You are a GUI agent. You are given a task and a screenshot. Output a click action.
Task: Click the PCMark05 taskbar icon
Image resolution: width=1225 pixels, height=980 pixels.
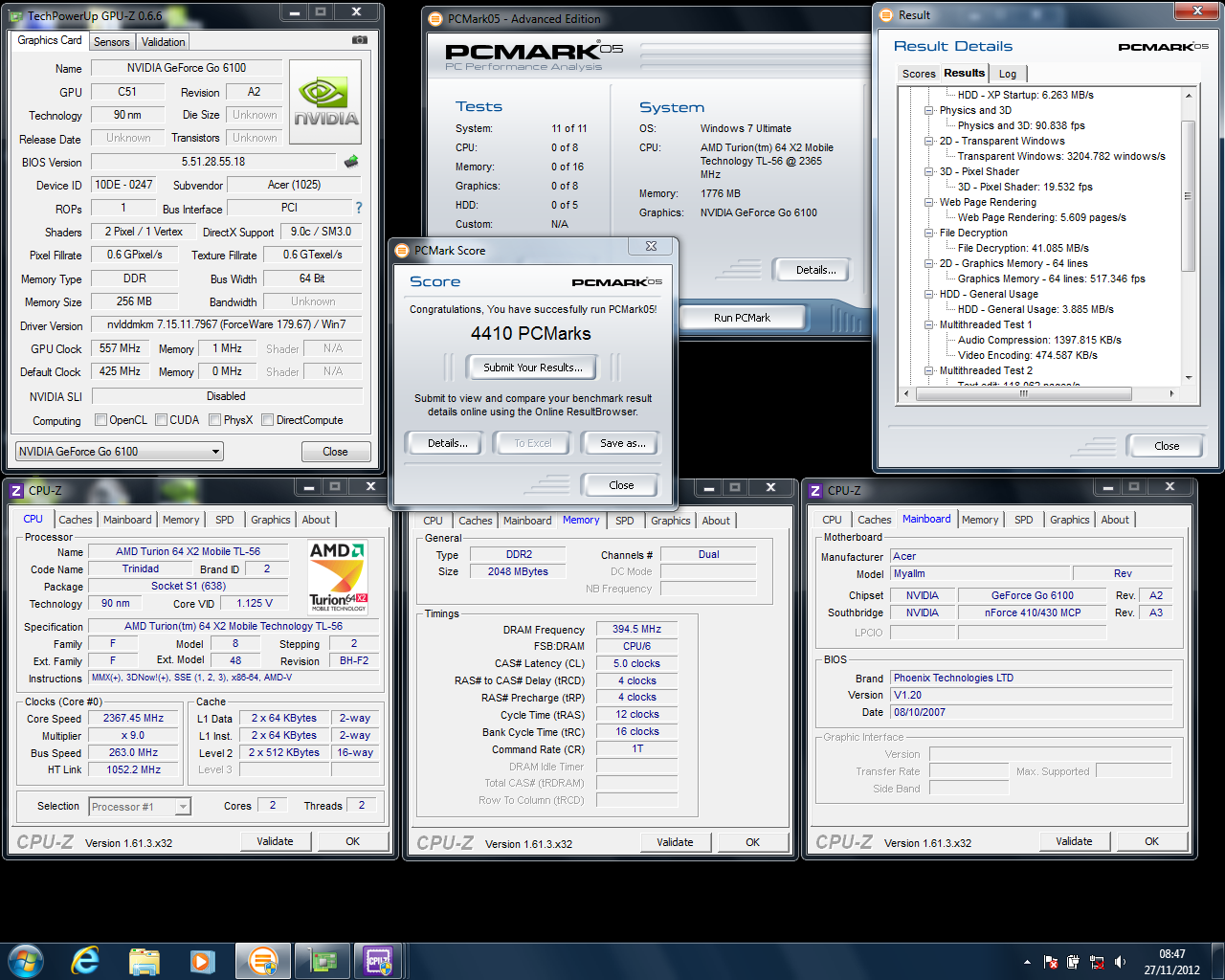pyautogui.click(x=262, y=961)
